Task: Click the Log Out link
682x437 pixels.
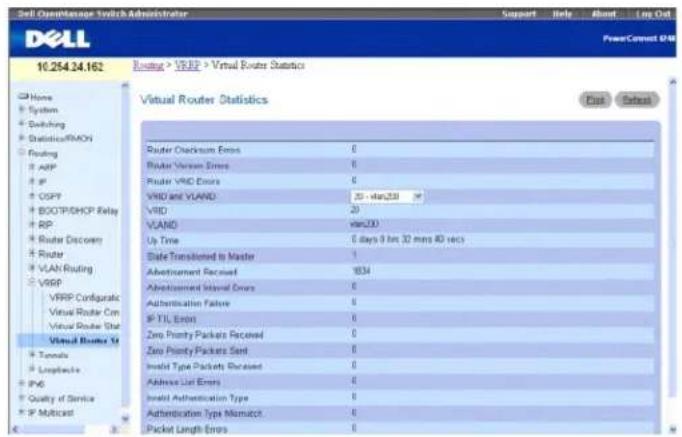Action: [653, 14]
